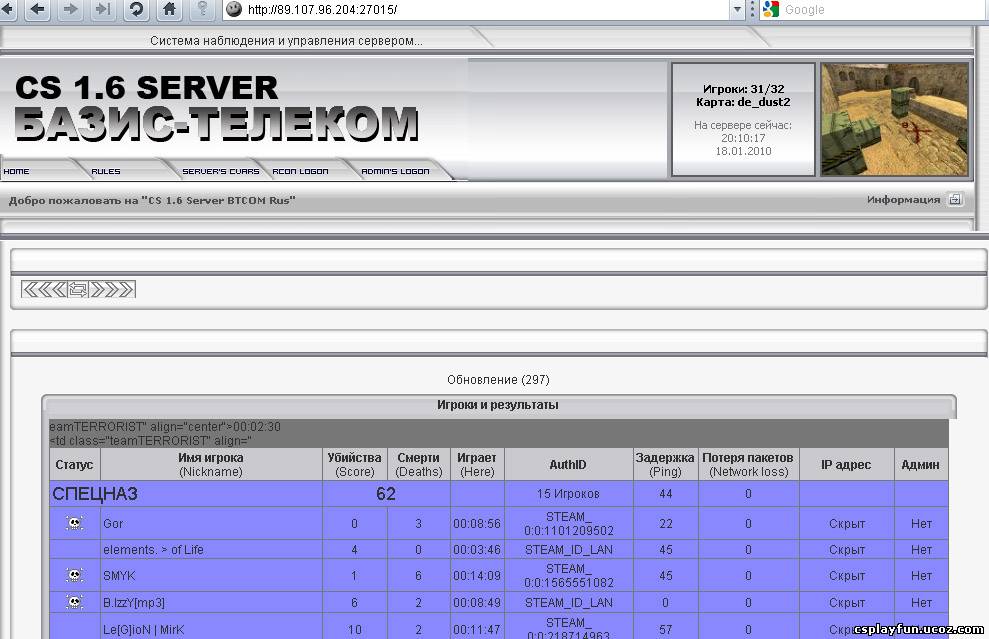The height and width of the screenshot is (639, 989).
Task: Click SMYK's AuthID STEAM_0:0:1565551082
Action: [568, 576]
